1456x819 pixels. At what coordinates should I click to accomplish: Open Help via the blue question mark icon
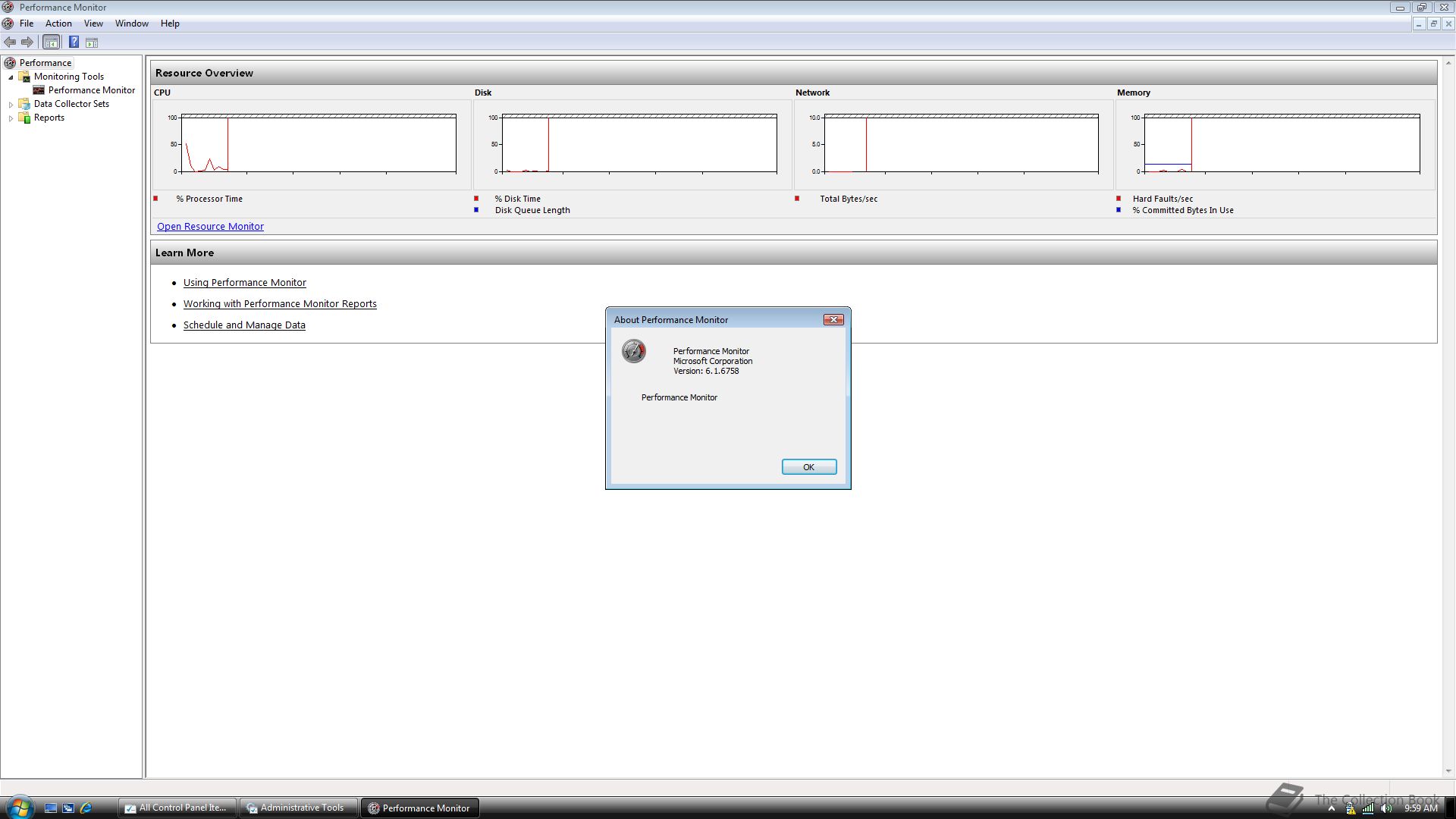pyautogui.click(x=74, y=42)
